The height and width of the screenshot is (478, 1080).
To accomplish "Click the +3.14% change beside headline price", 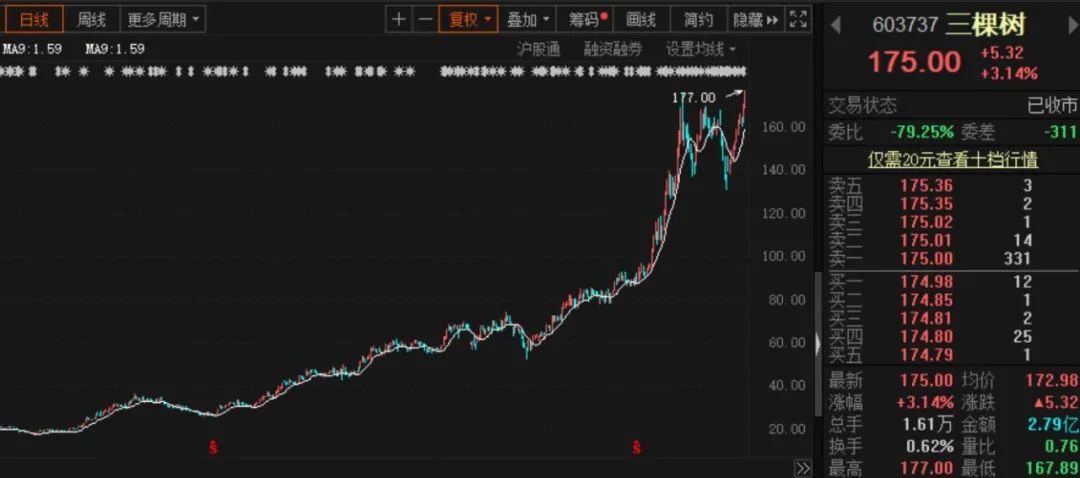I will click(1010, 73).
